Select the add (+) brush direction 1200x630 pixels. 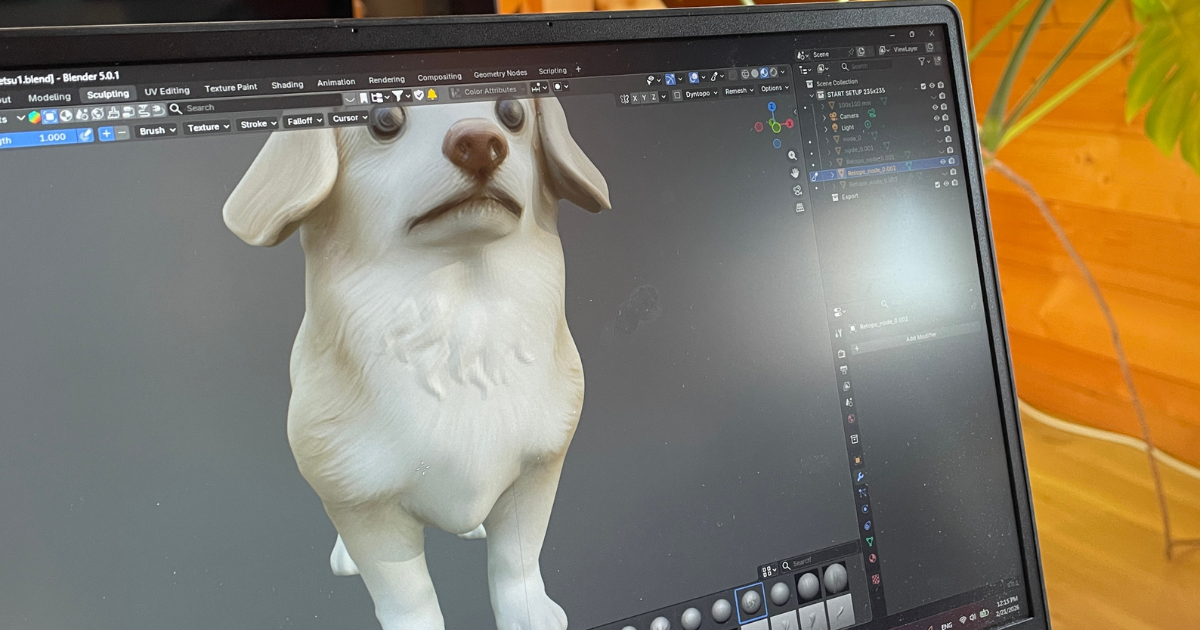click(x=106, y=133)
